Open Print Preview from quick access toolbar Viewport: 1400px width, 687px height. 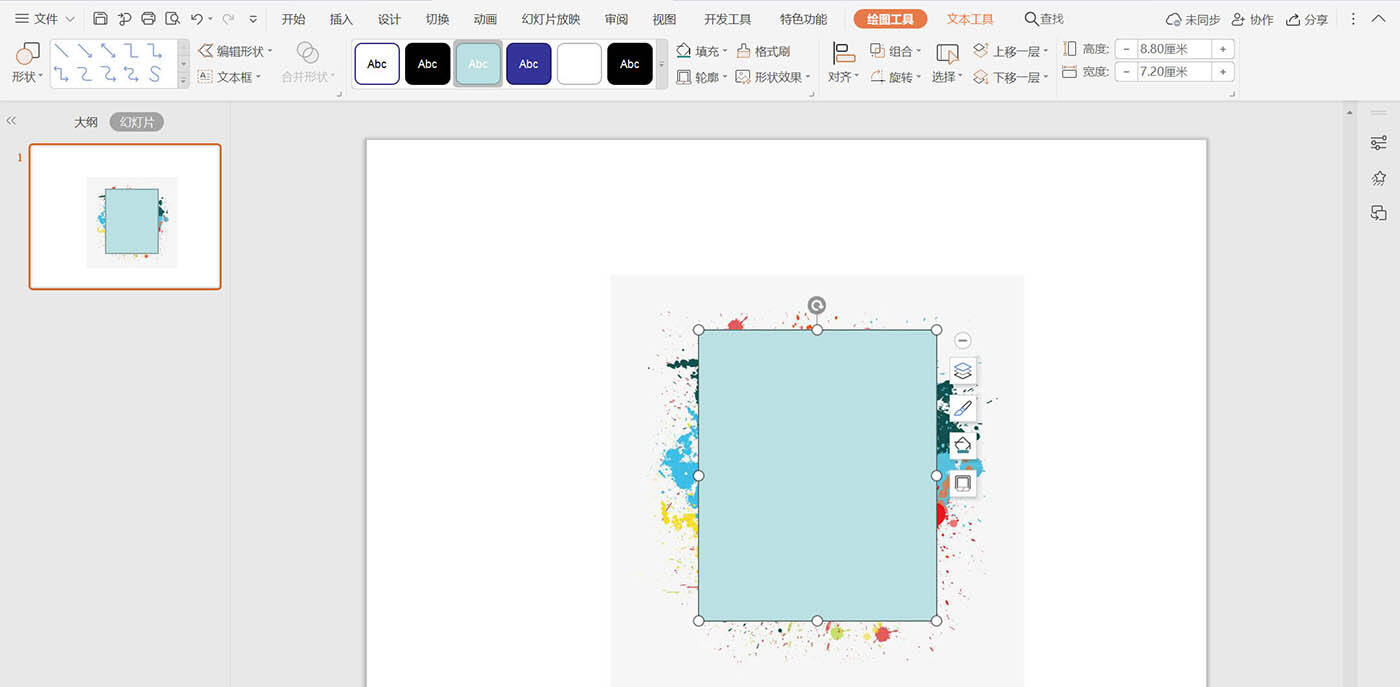coord(172,19)
